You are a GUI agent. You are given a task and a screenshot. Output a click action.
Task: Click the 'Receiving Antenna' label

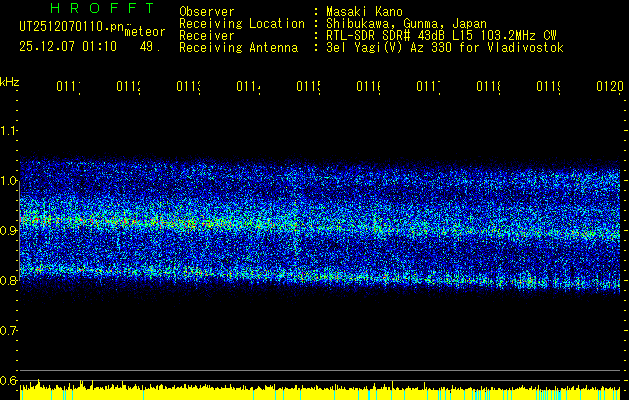[238, 48]
